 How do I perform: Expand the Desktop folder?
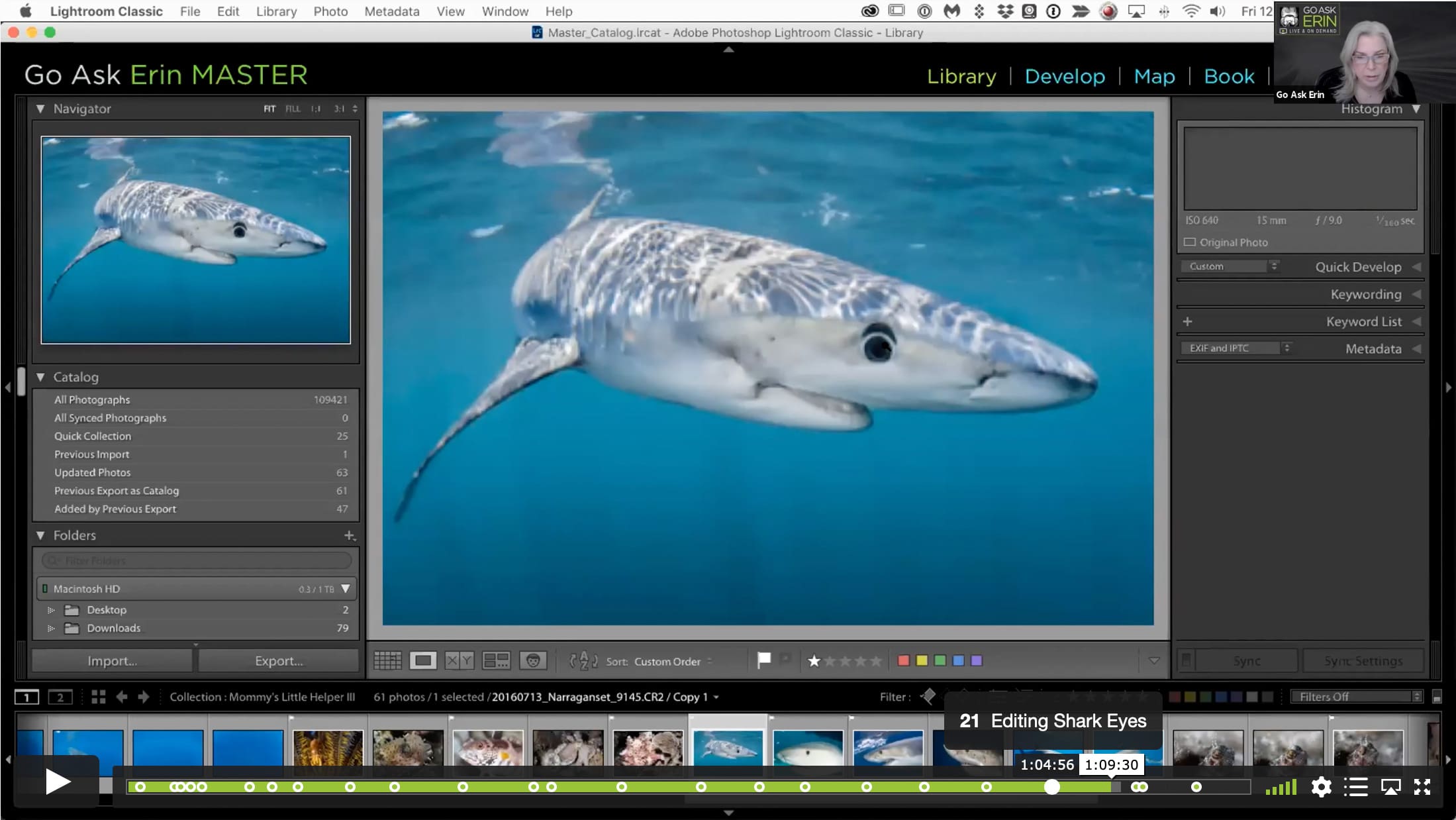tap(51, 610)
